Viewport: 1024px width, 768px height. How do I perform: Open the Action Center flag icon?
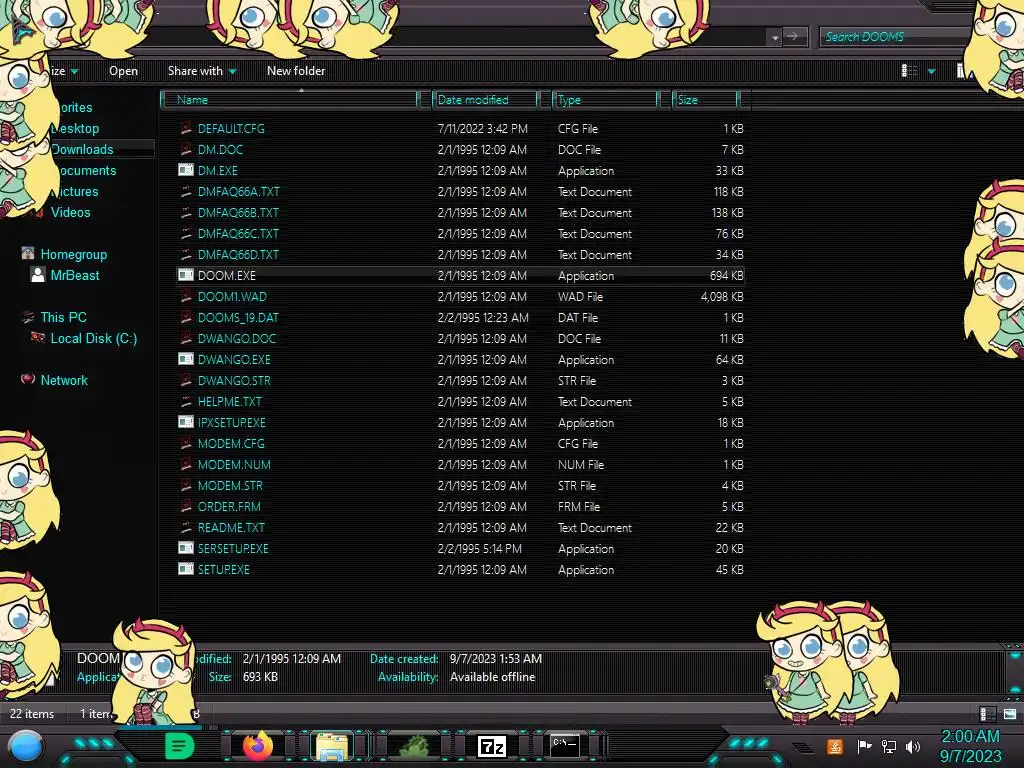point(864,746)
